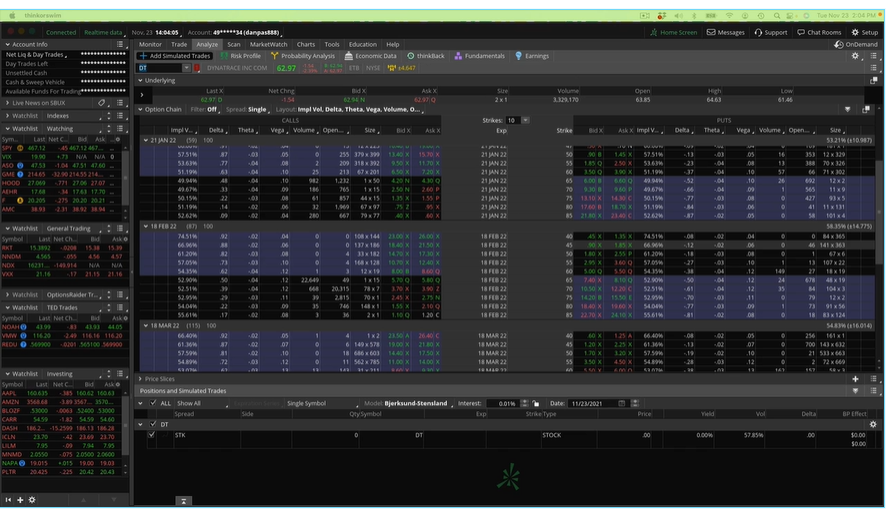The width and height of the screenshot is (895, 527).
Task: Collapse the Option Chain section
Action: [x=140, y=109]
